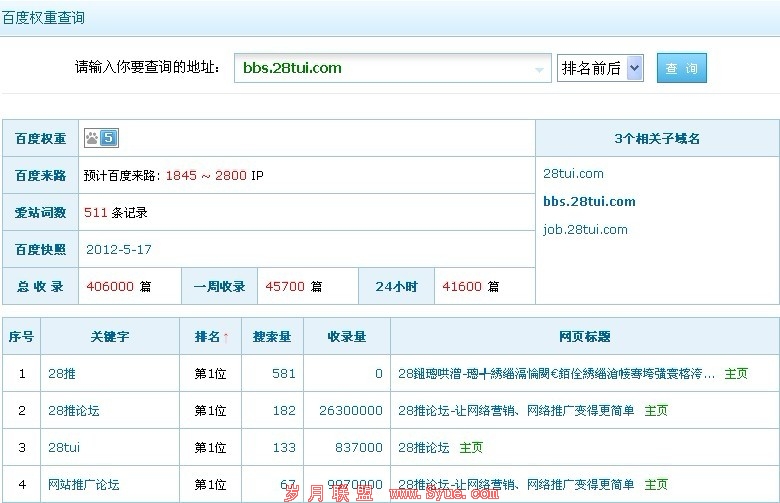Image resolution: width=780 pixels, height=503 pixels.
Task: Click the search volume 581
Action: (x=284, y=374)
